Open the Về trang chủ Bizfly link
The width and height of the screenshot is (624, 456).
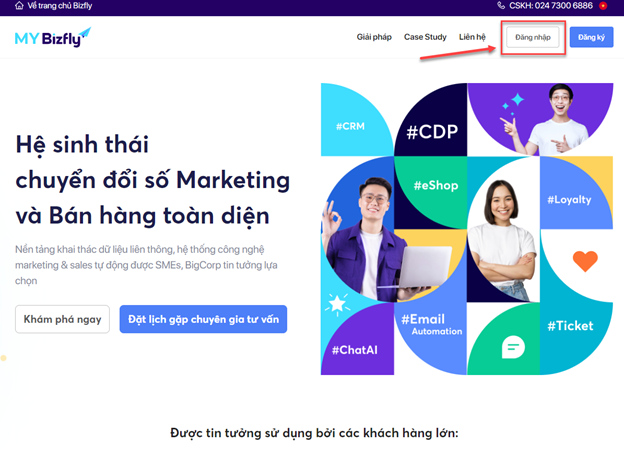pos(60,6)
